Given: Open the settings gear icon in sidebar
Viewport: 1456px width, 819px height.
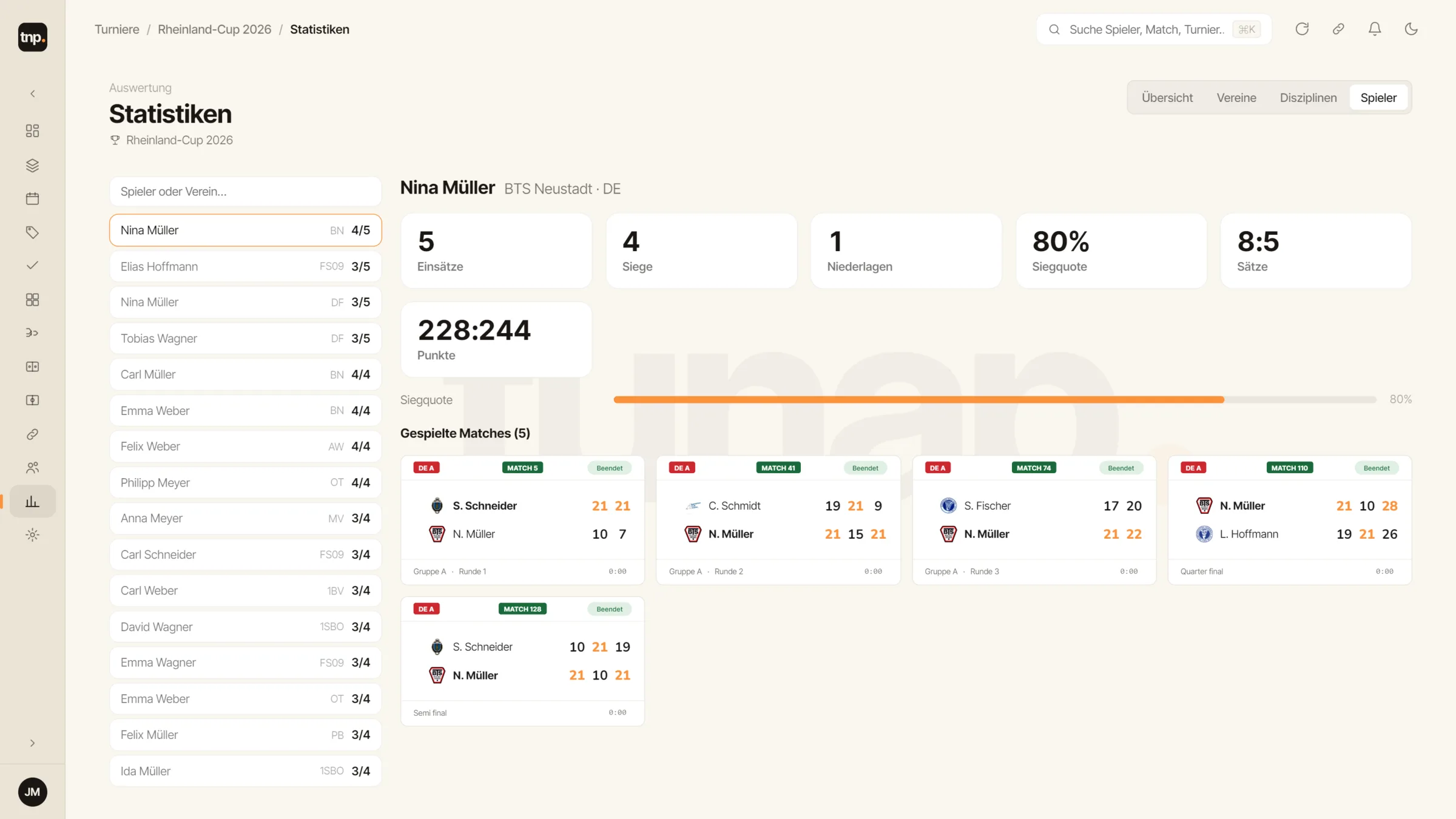Looking at the screenshot, I should pyautogui.click(x=33, y=535).
